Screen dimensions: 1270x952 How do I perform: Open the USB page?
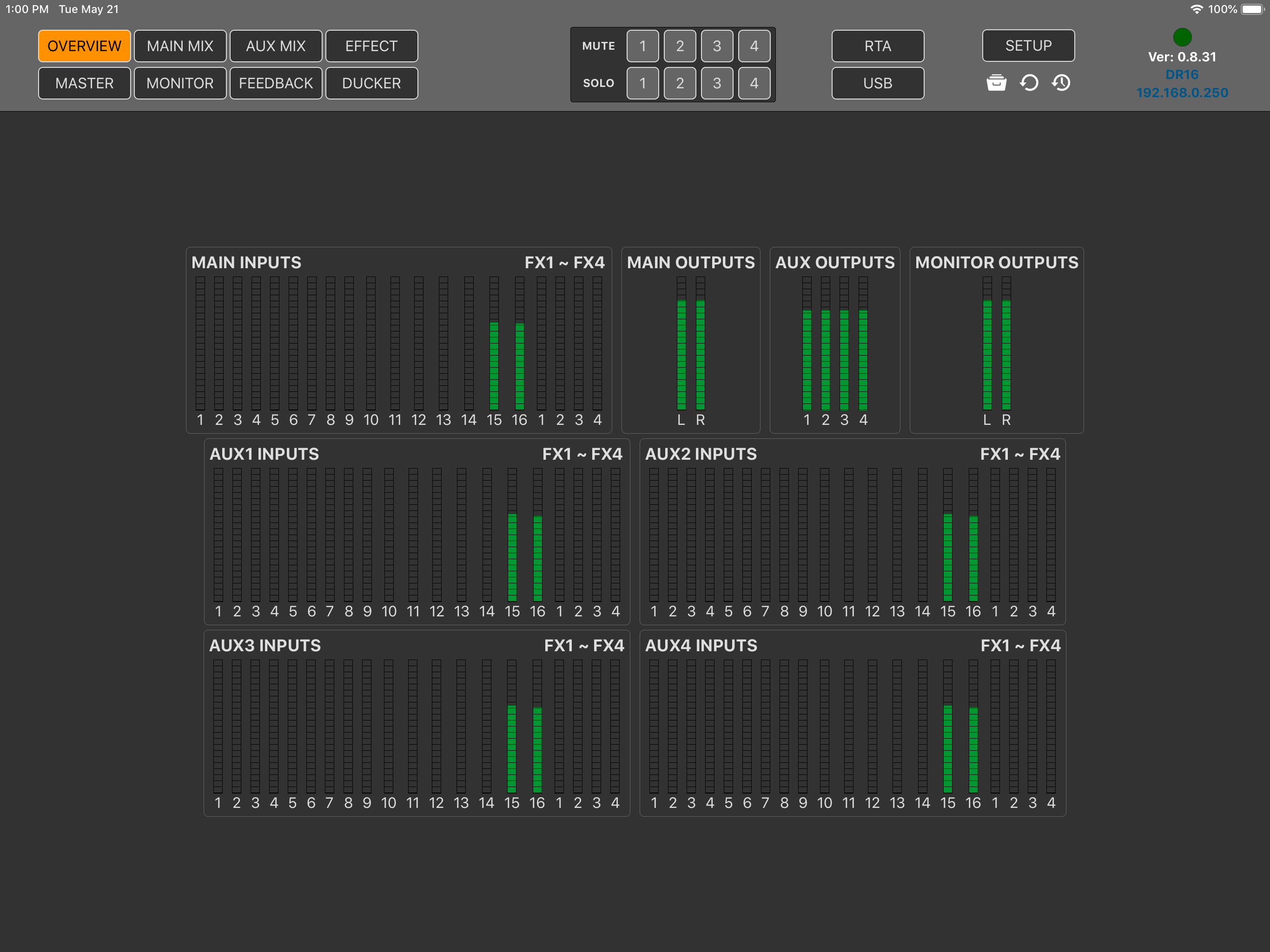[878, 83]
